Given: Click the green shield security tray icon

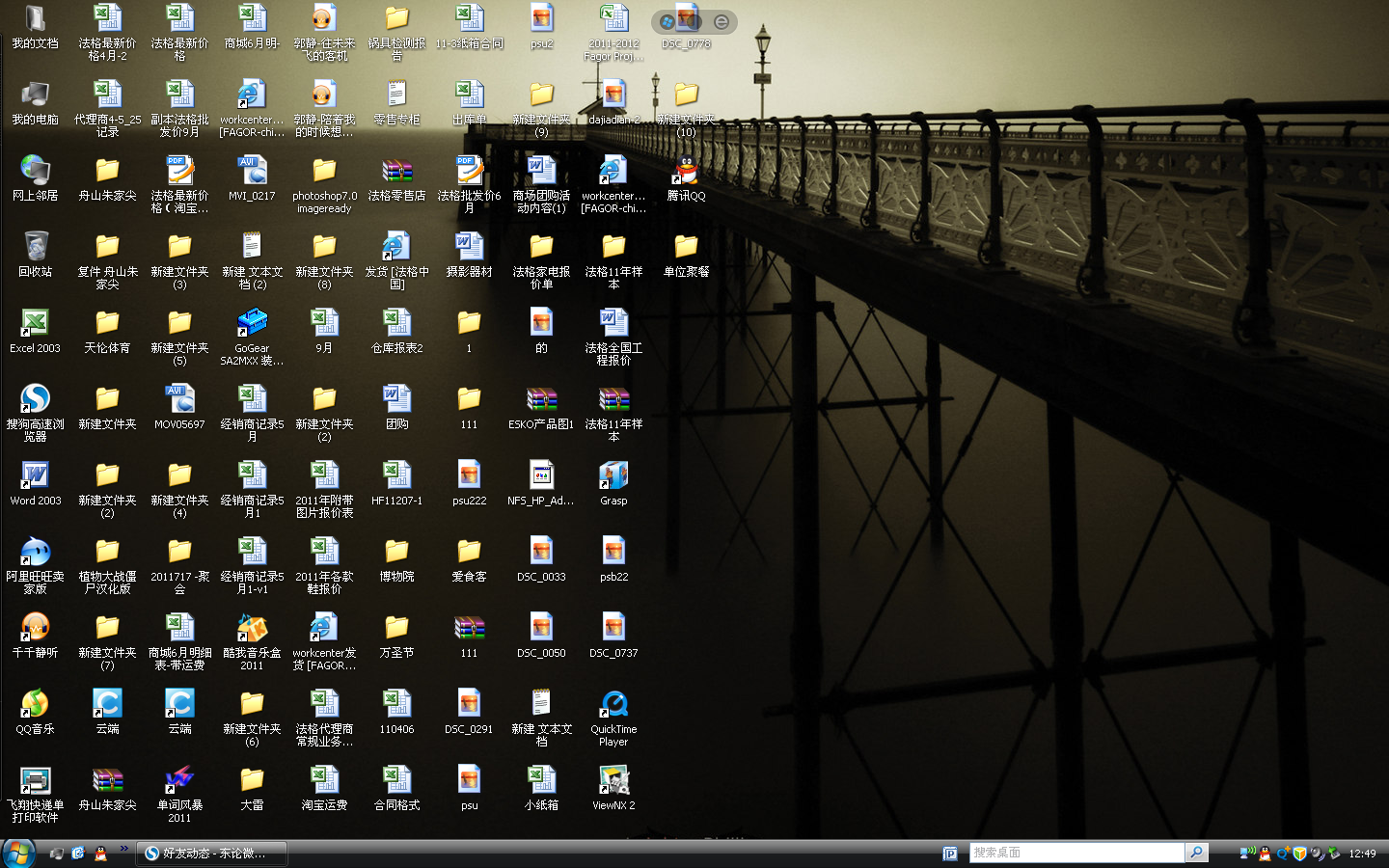Looking at the screenshot, I should click(x=1299, y=854).
